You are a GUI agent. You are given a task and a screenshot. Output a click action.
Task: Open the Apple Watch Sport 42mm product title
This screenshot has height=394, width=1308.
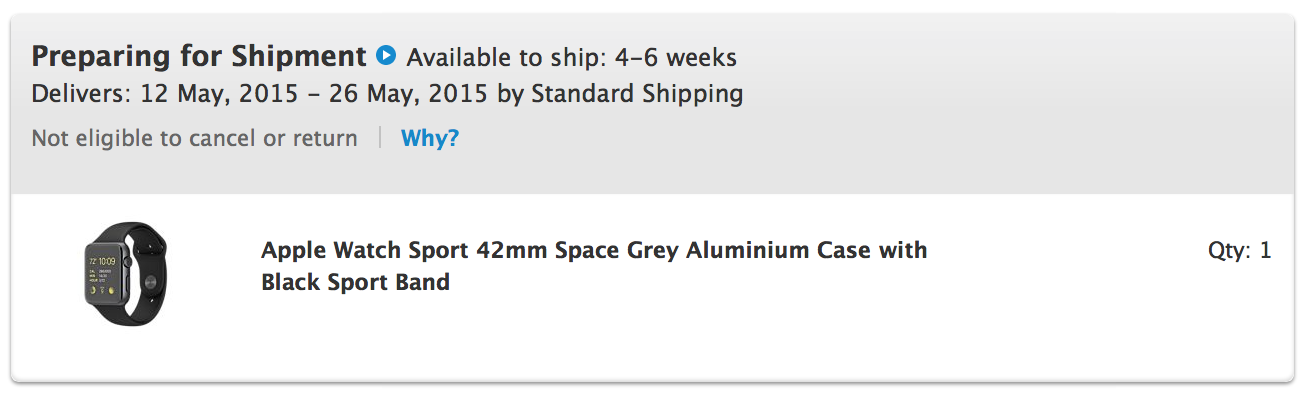(594, 266)
